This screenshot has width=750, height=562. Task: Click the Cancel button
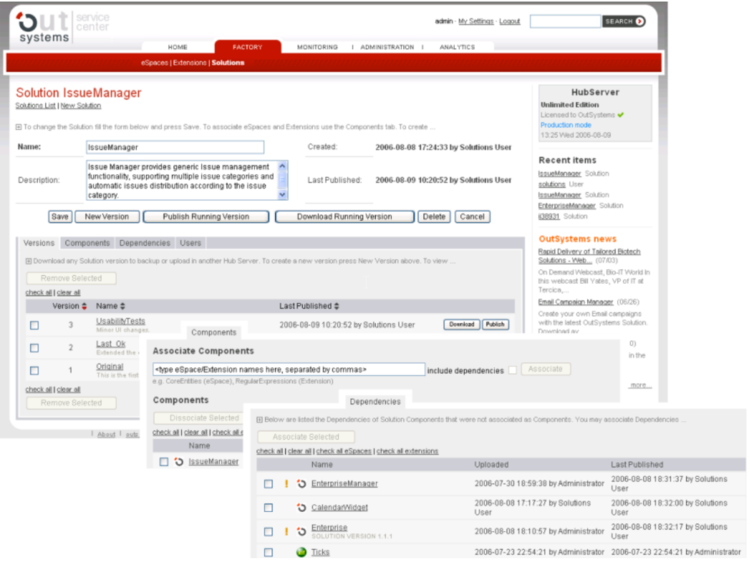(x=472, y=217)
